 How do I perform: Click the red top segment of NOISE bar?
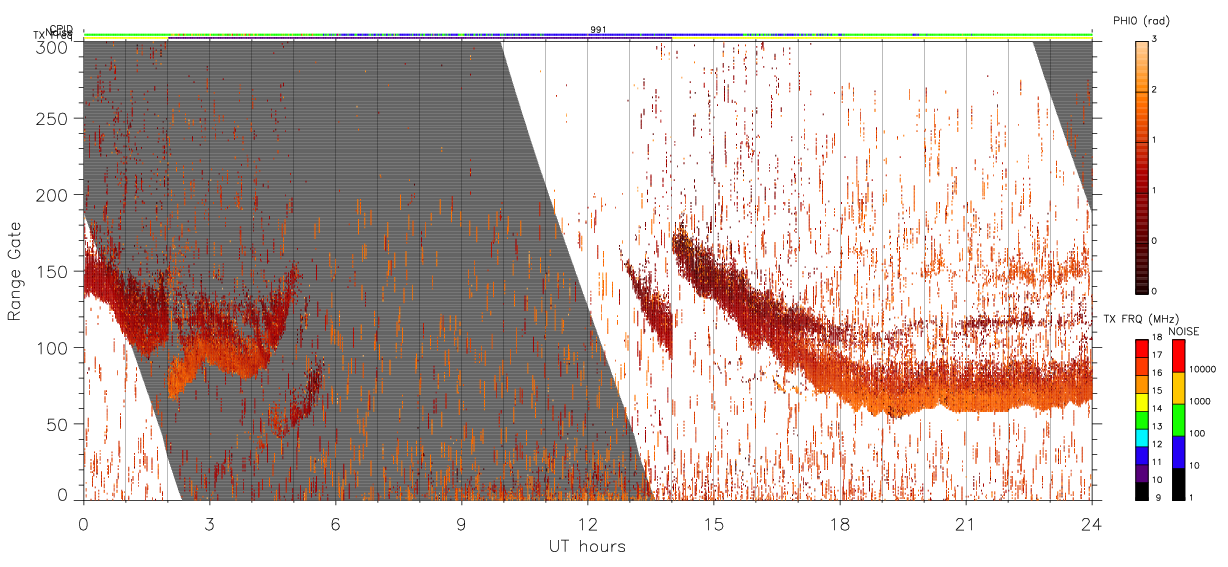click(1178, 356)
